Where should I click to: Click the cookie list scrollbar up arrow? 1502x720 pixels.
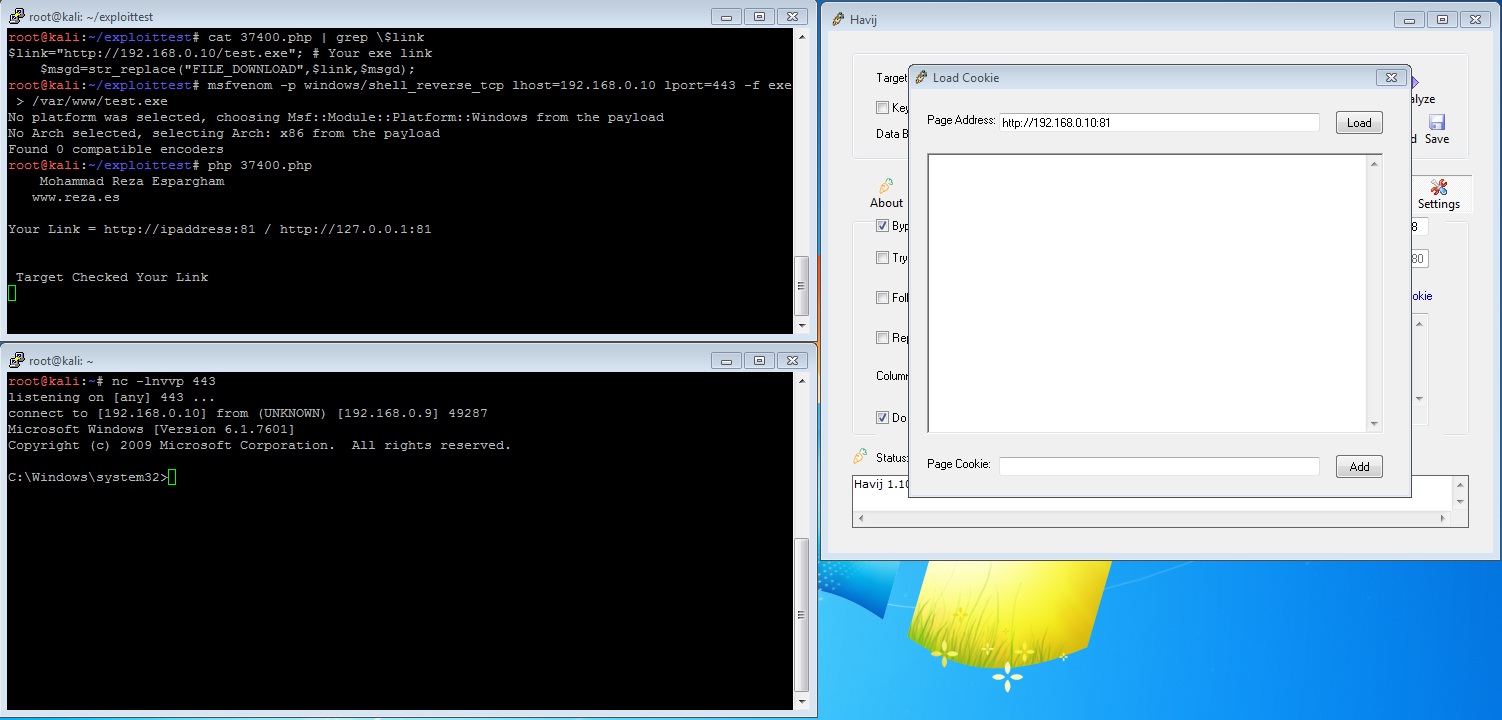pos(1374,164)
